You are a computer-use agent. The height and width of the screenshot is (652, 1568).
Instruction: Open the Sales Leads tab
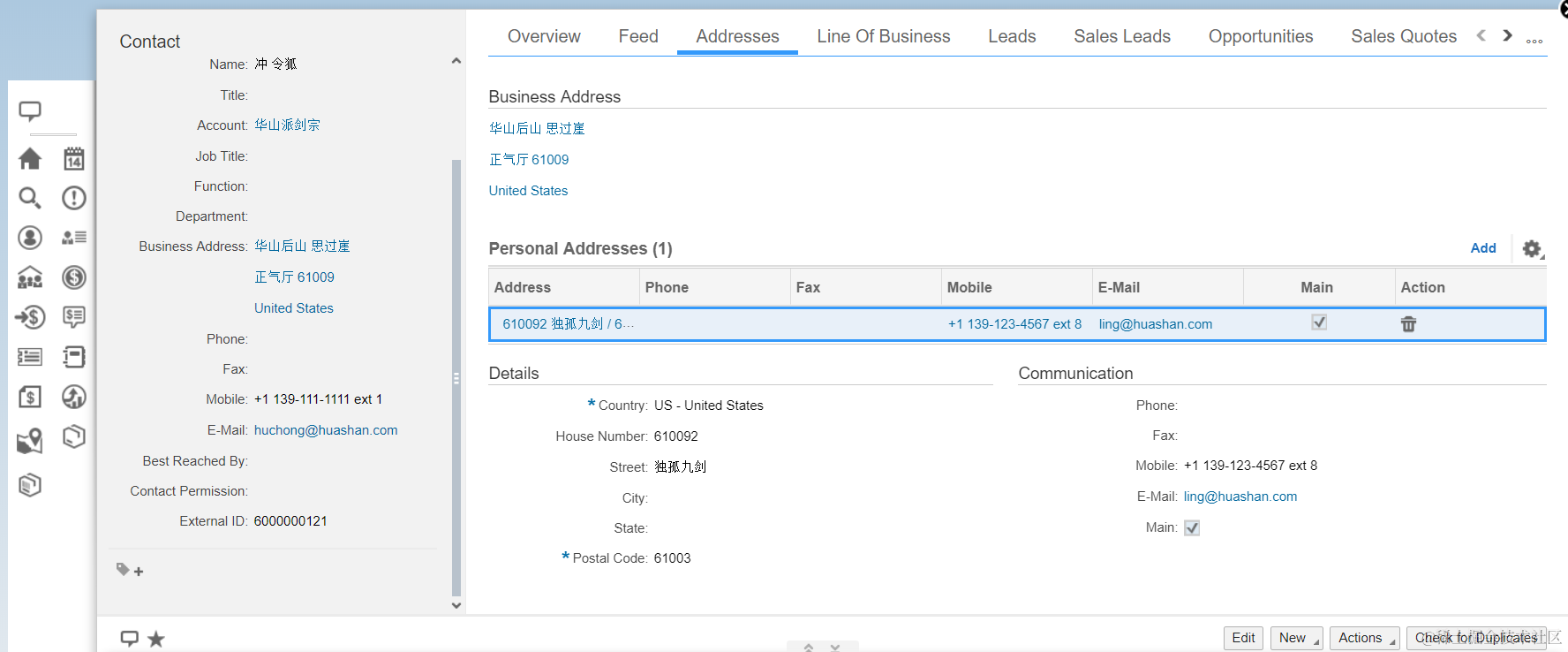[1122, 36]
